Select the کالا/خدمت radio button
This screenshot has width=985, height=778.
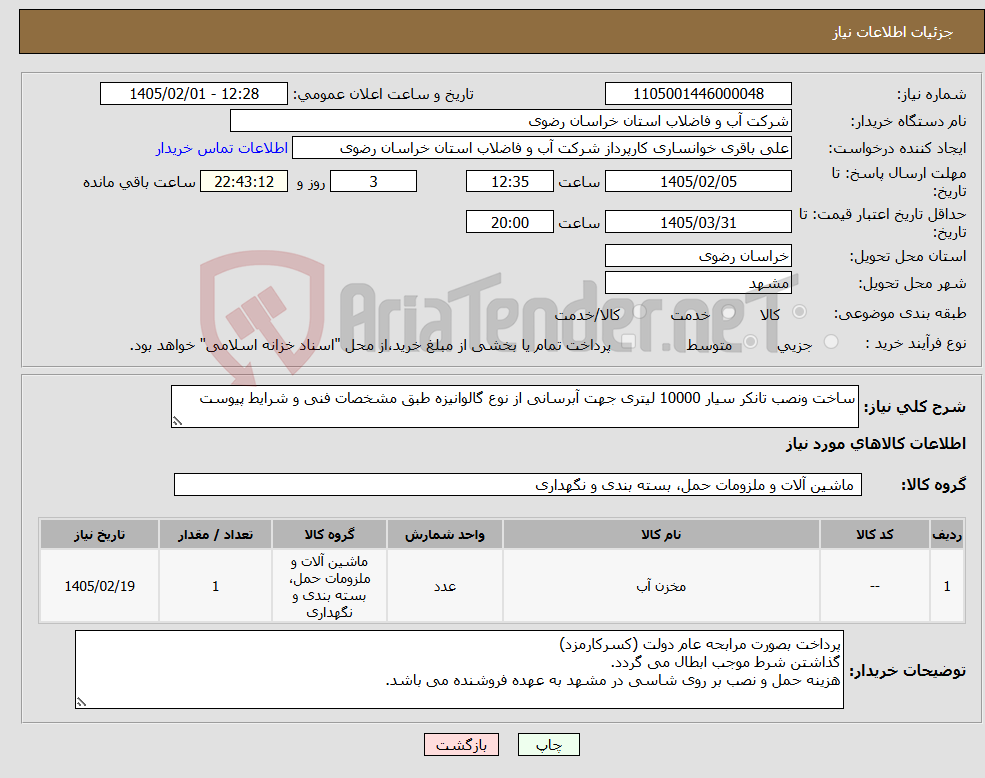(639, 312)
